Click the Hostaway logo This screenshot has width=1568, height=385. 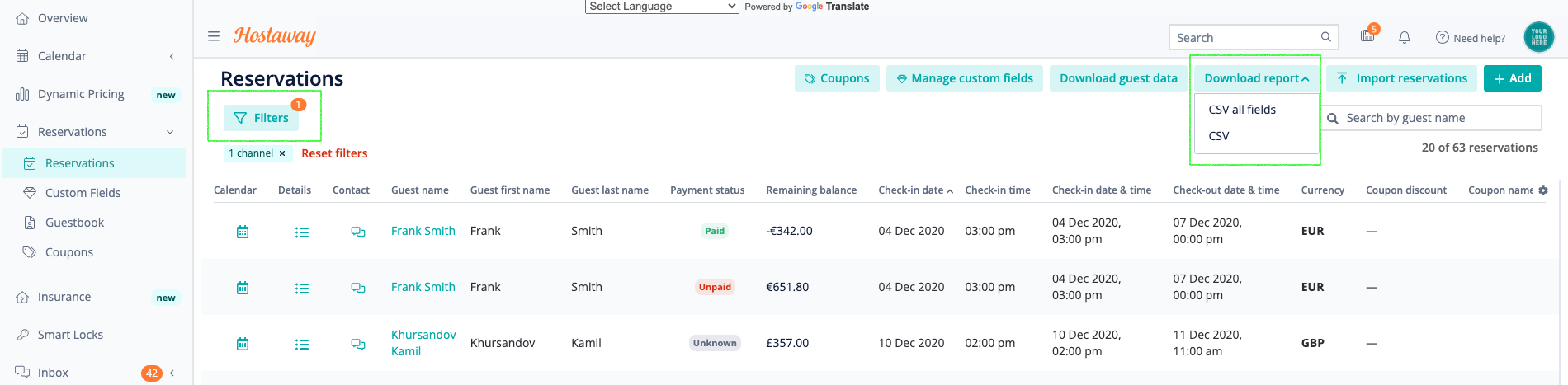[x=275, y=35]
